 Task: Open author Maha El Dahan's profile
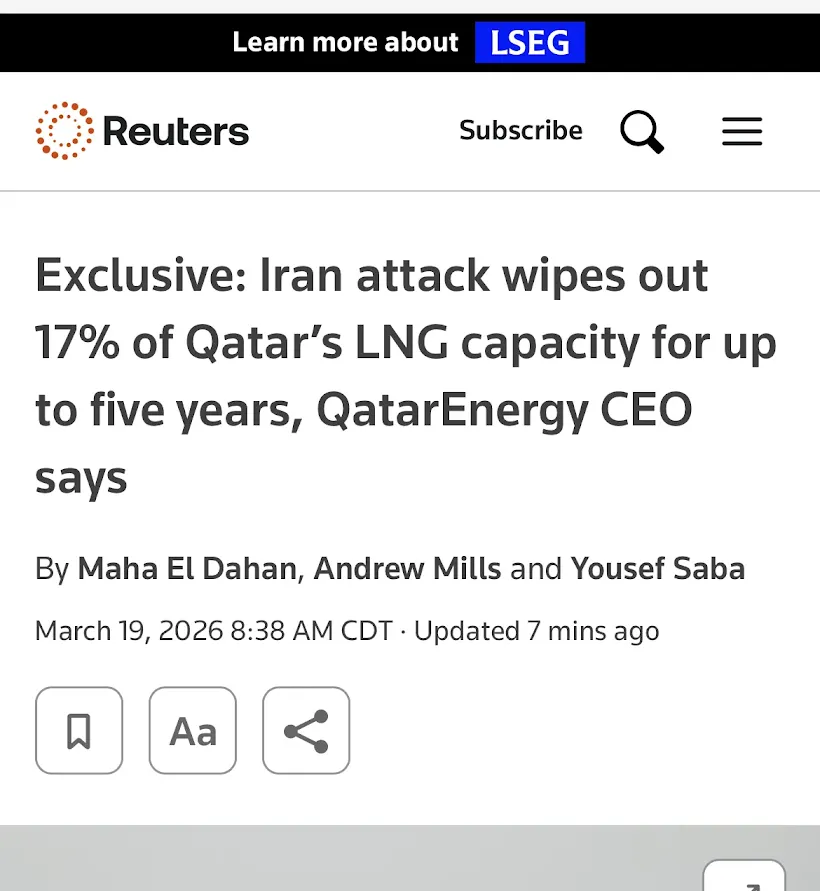[187, 569]
